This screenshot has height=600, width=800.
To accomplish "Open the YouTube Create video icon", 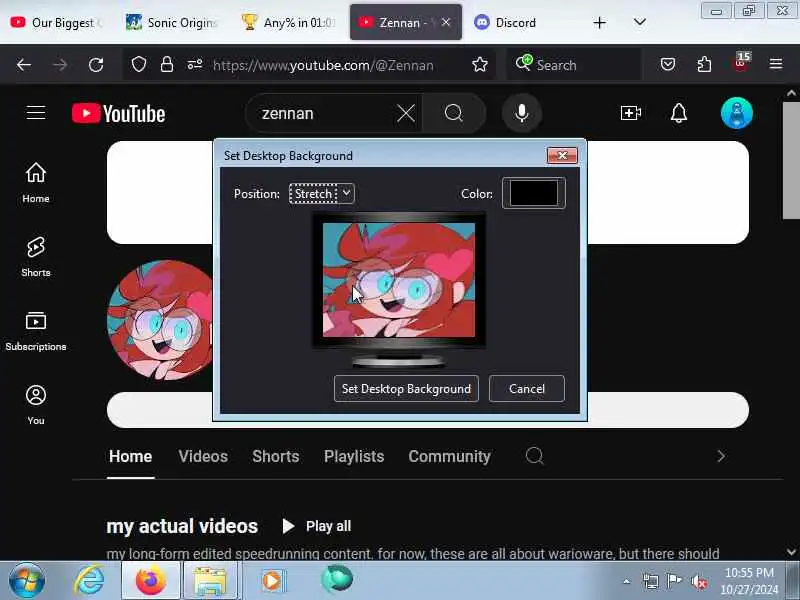I will [x=631, y=113].
